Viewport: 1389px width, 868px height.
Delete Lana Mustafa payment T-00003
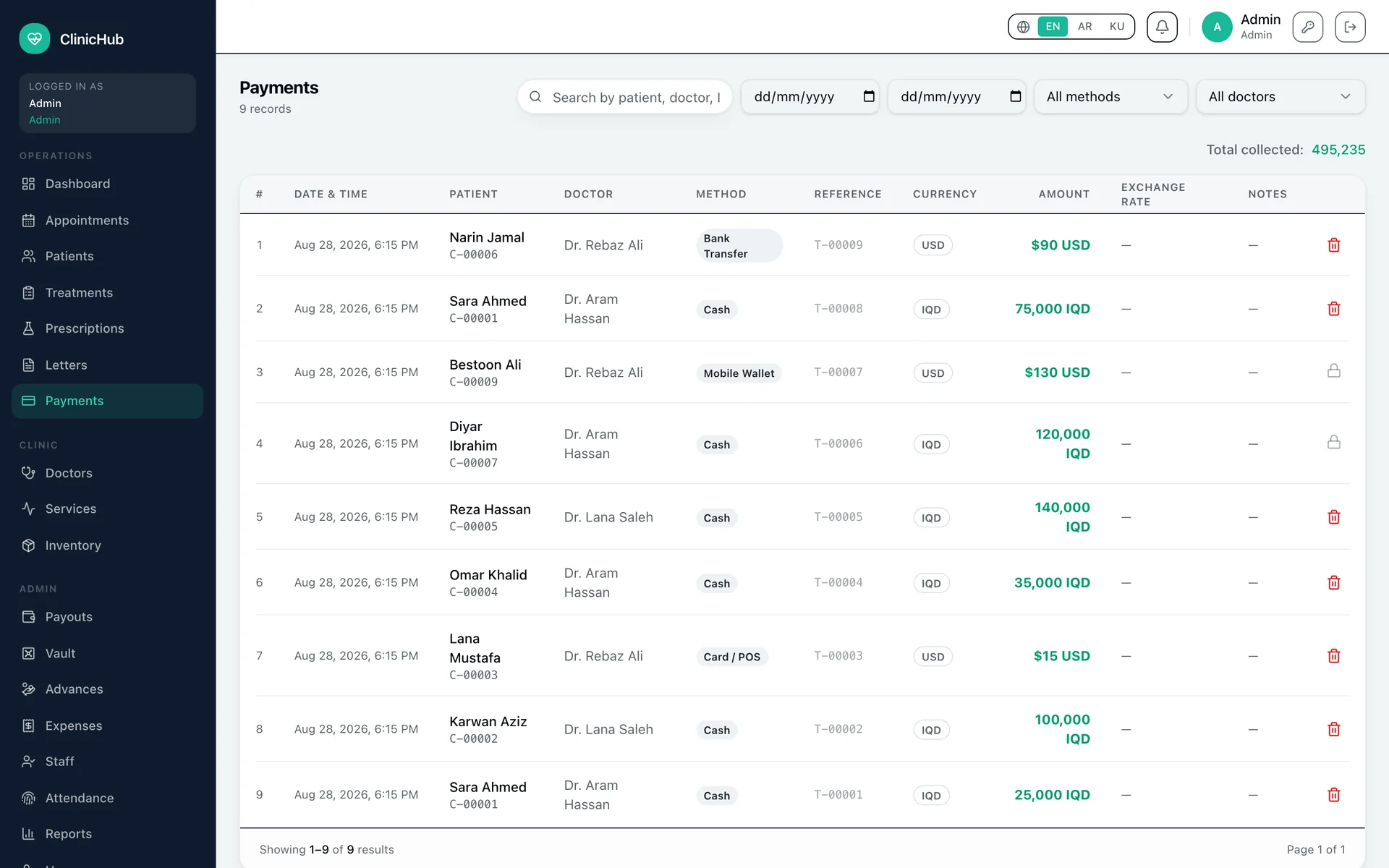coord(1333,656)
